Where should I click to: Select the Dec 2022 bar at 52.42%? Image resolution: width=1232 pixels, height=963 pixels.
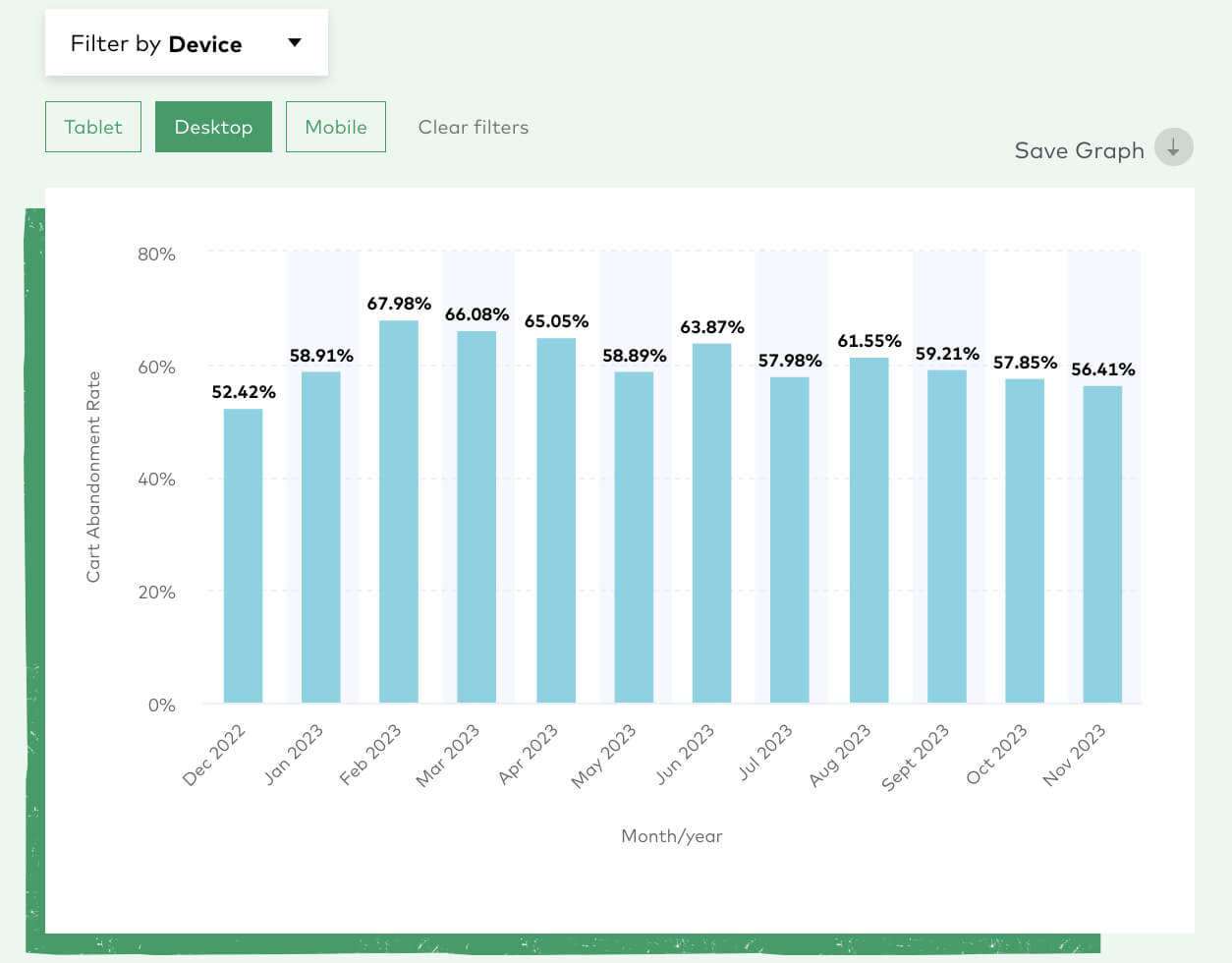pyautogui.click(x=243, y=555)
